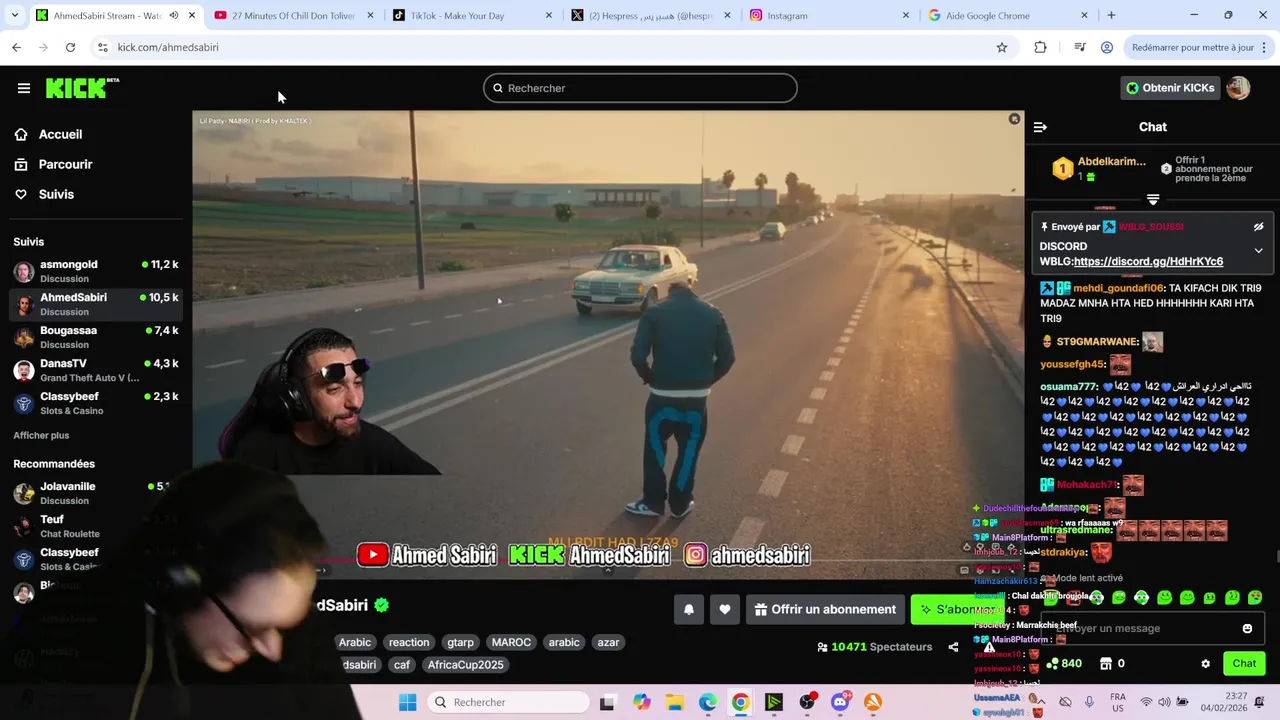Switch to the TikTok tab
The image size is (1280, 720).
pyautogui.click(x=471, y=15)
